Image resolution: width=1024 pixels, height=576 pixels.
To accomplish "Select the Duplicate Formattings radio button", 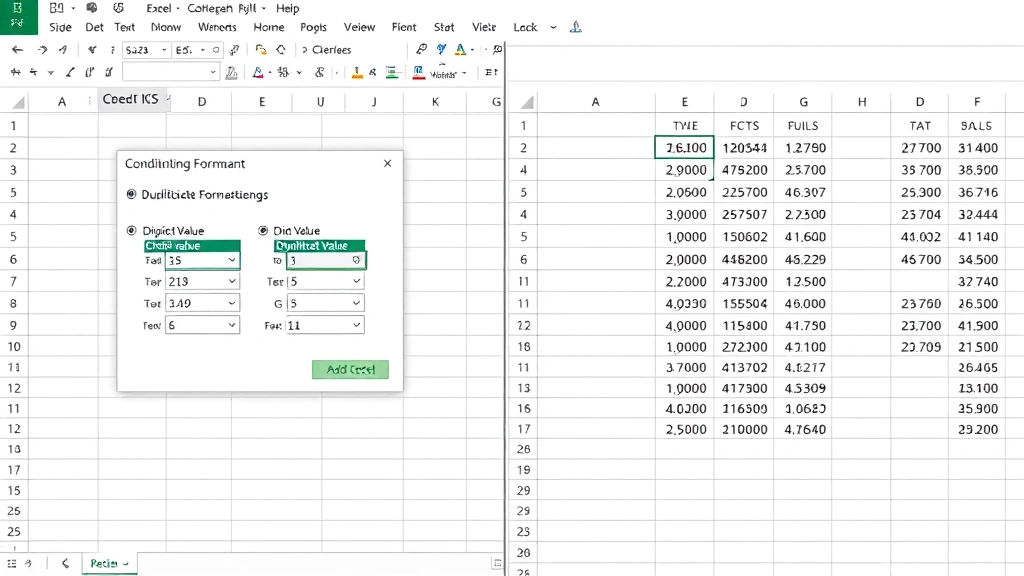I will [x=130, y=193].
